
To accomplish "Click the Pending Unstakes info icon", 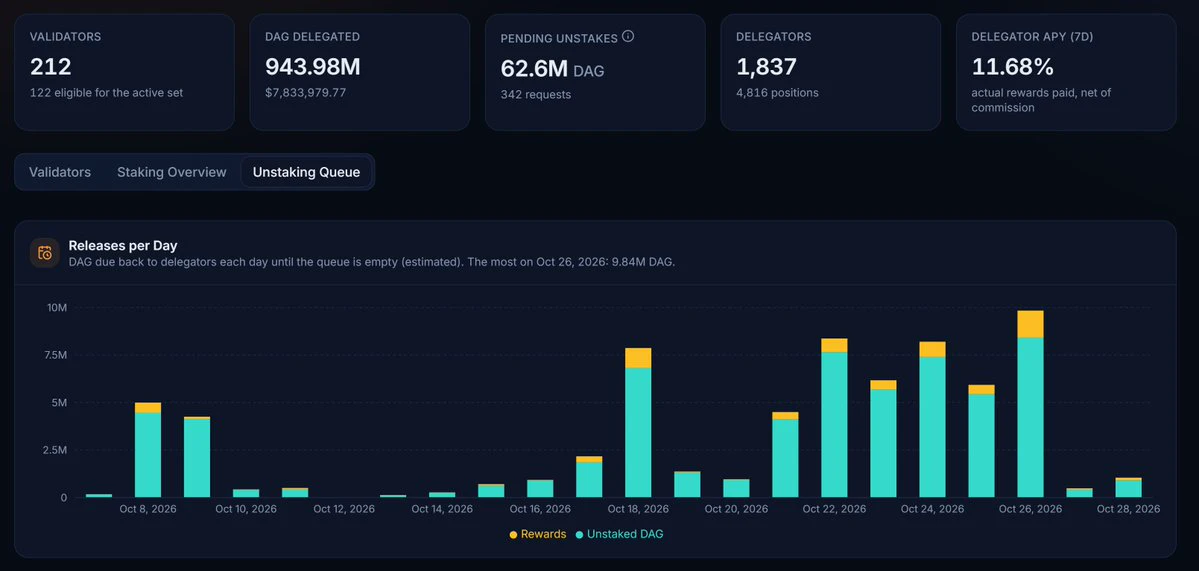I will [628, 36].
